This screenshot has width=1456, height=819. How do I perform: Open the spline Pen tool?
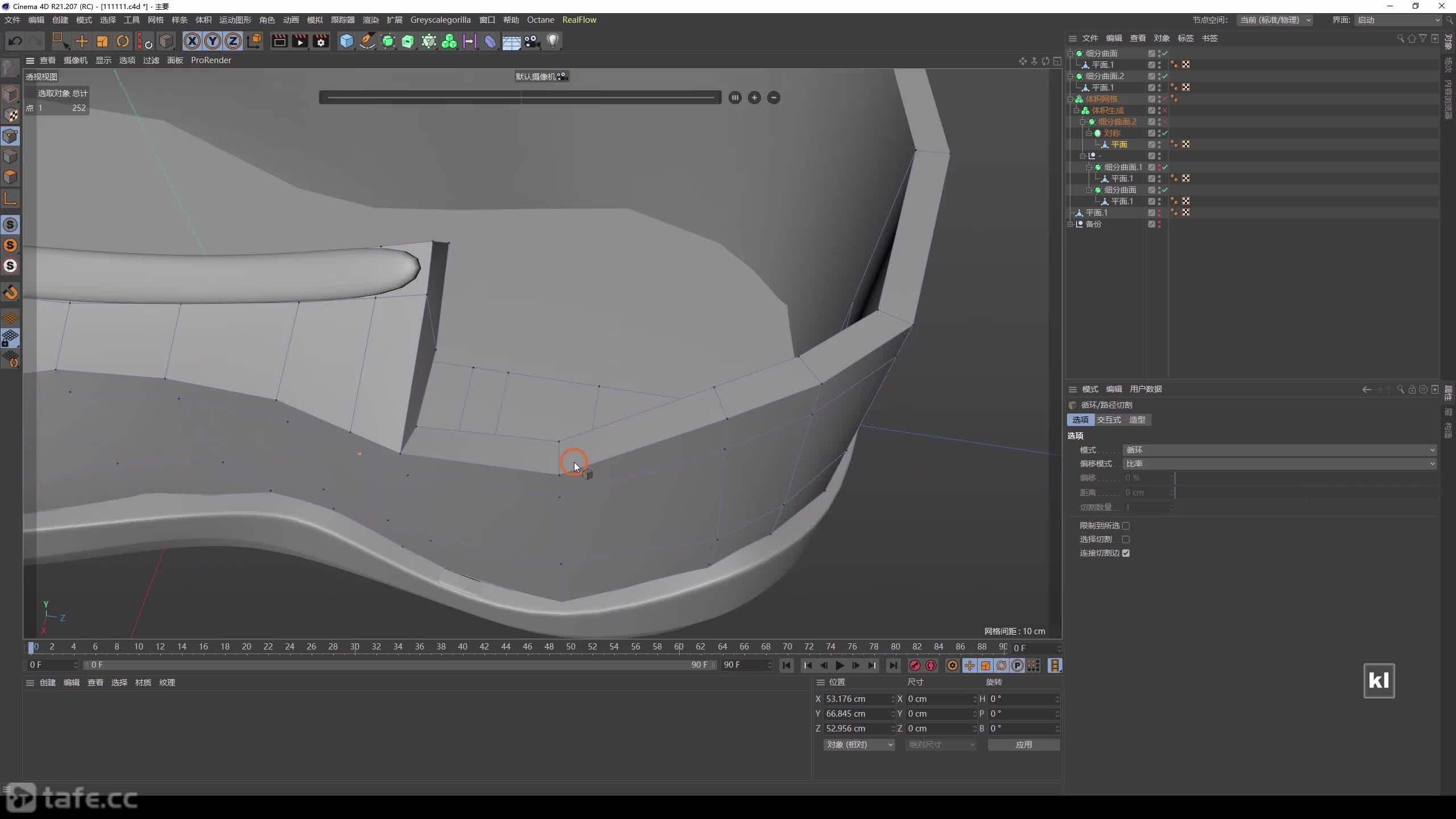(367, 41)
